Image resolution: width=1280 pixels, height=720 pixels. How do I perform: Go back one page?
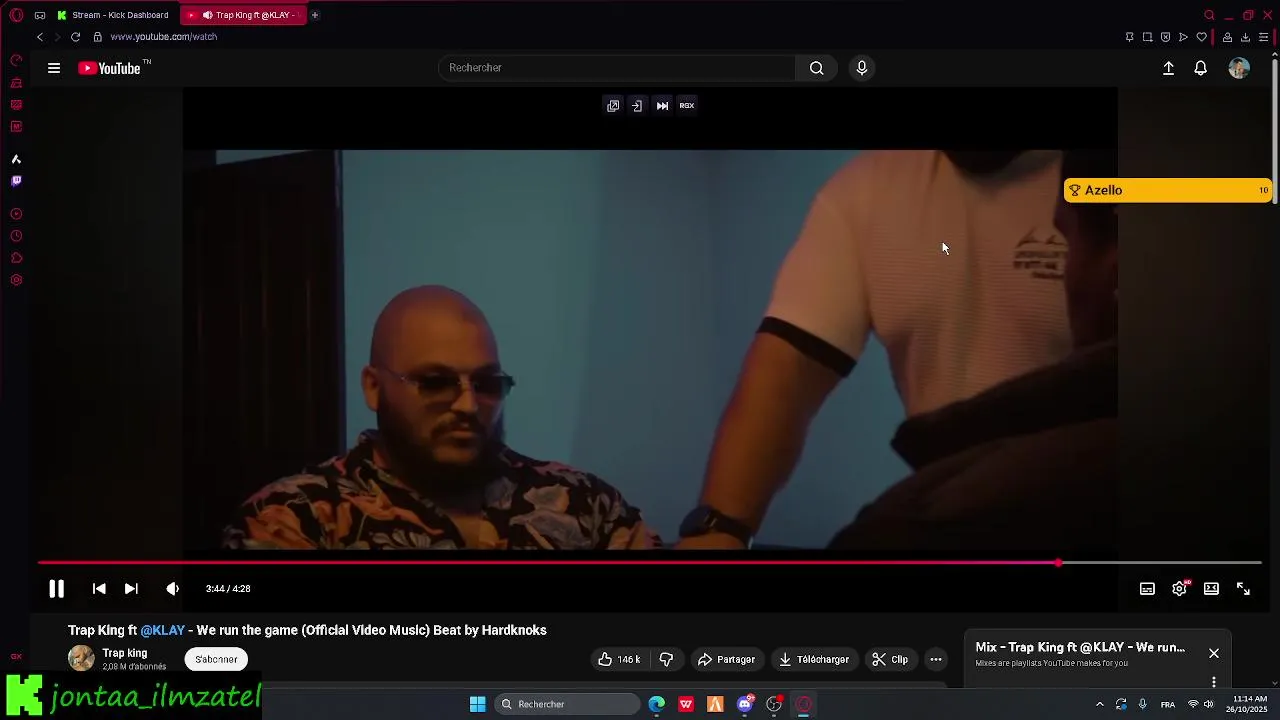point(40,37)
